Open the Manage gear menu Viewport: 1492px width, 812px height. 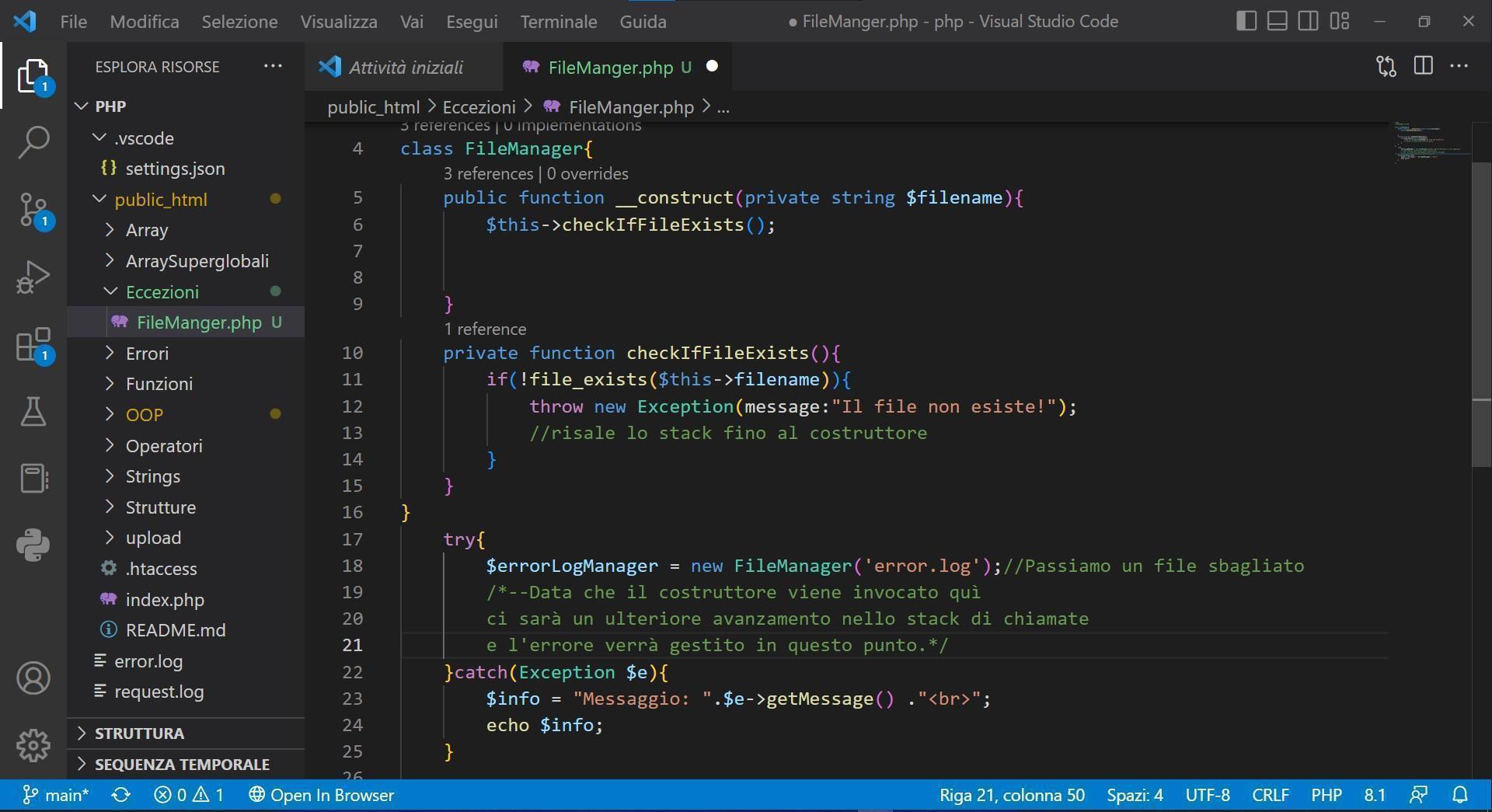33,745
